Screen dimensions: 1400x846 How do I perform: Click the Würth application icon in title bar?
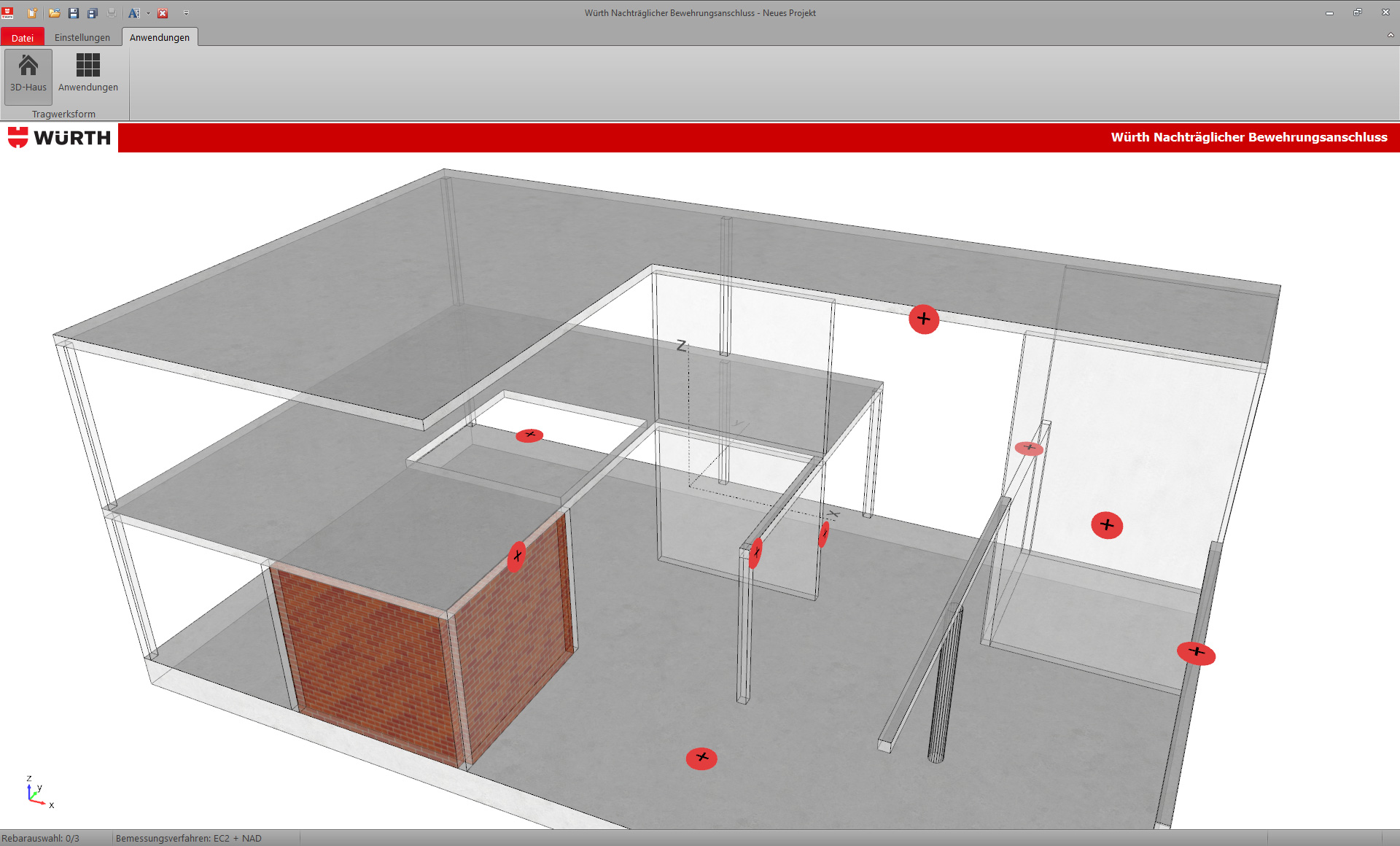(8, 12)
